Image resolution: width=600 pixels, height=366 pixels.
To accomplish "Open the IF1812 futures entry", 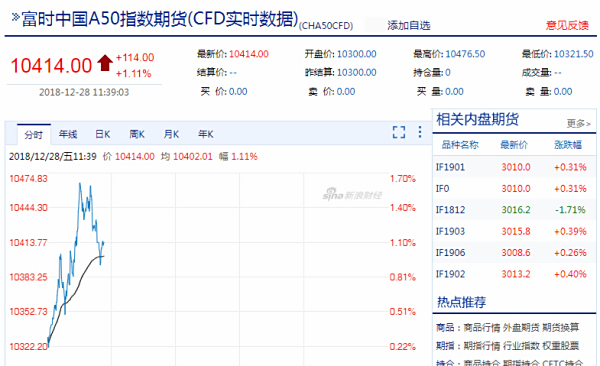I will click(x=514, y=210).
